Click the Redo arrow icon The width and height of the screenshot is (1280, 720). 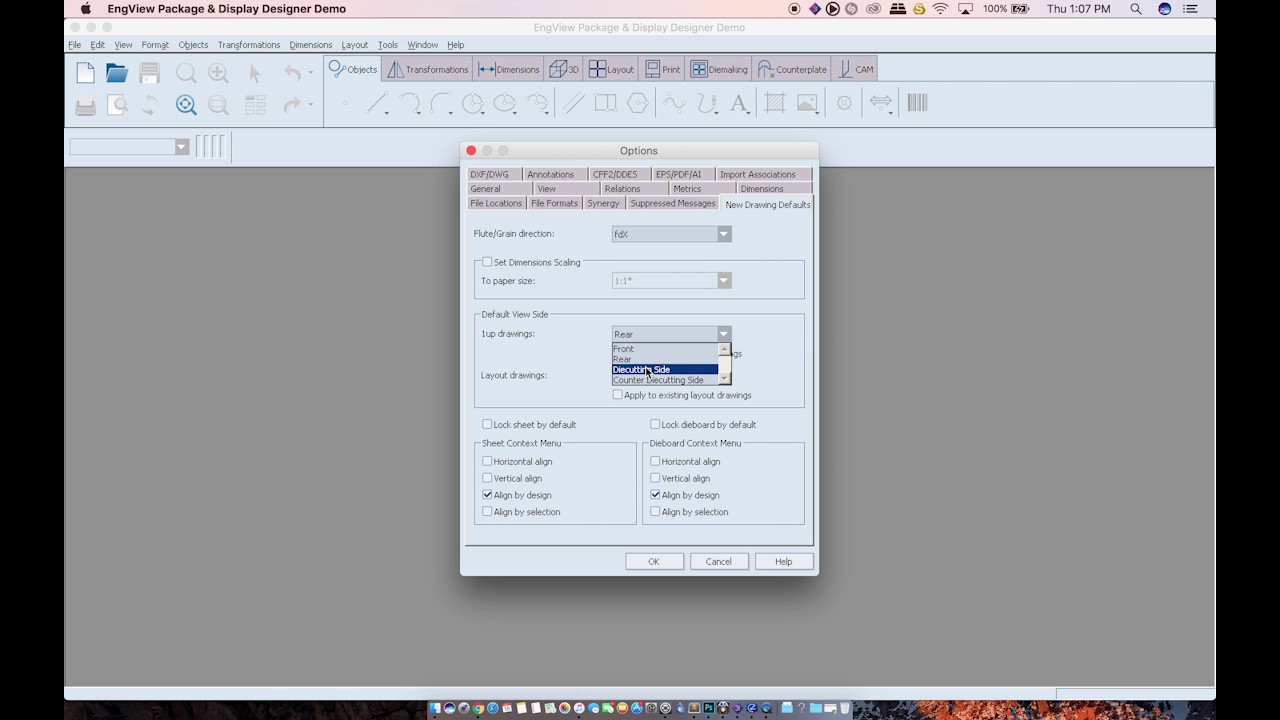click(292, 105)
